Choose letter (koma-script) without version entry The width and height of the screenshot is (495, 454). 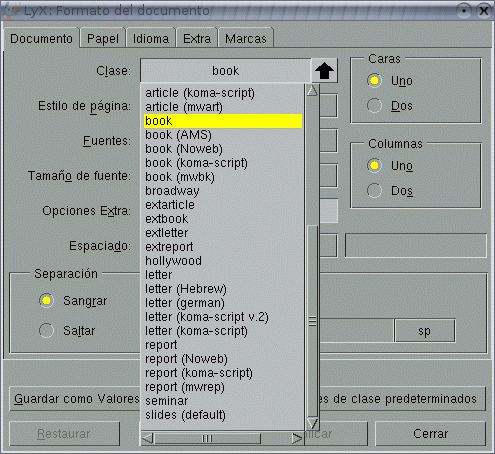coord(223,331)
